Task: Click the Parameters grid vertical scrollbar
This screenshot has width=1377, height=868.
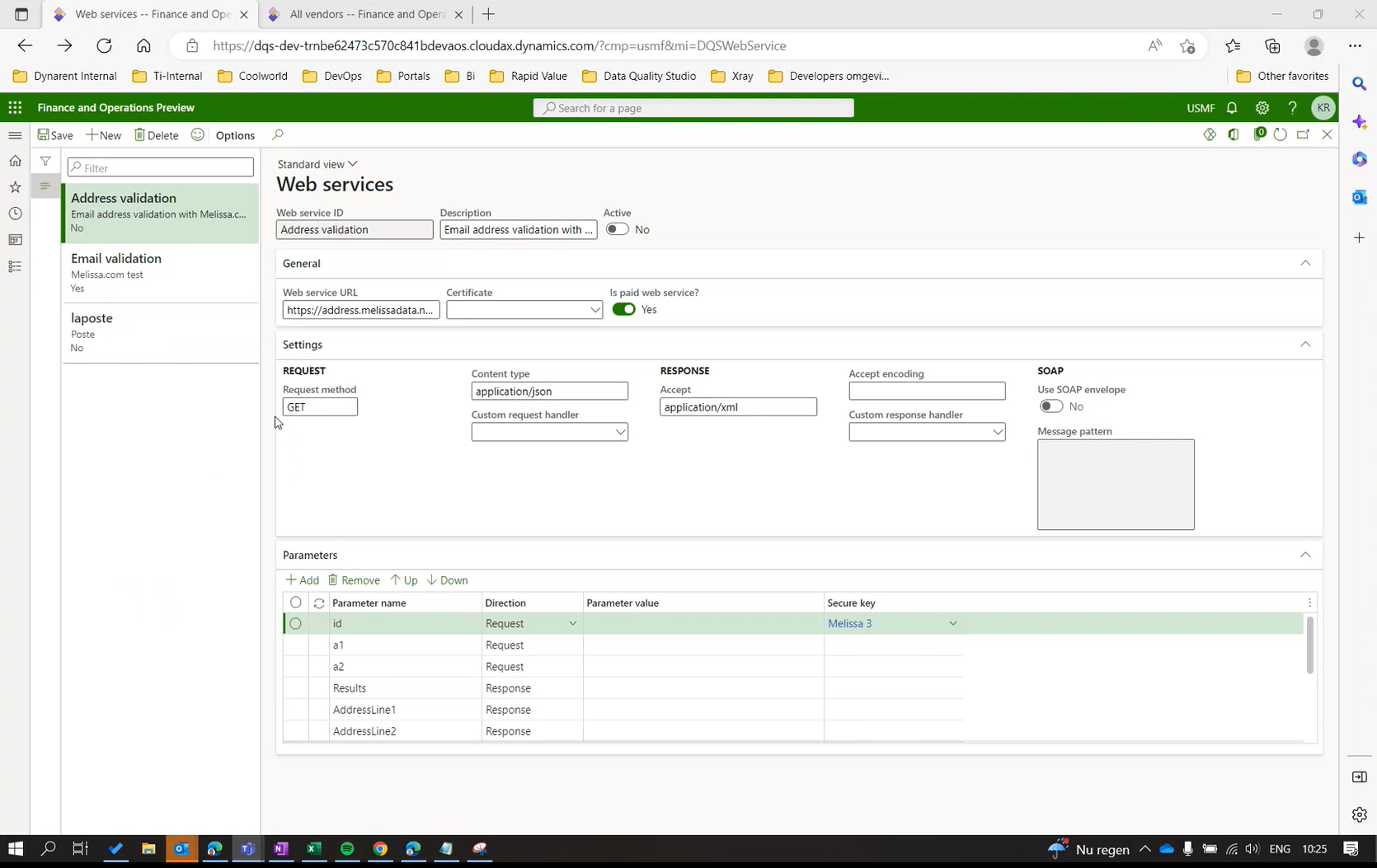Action: (1309, 645)
